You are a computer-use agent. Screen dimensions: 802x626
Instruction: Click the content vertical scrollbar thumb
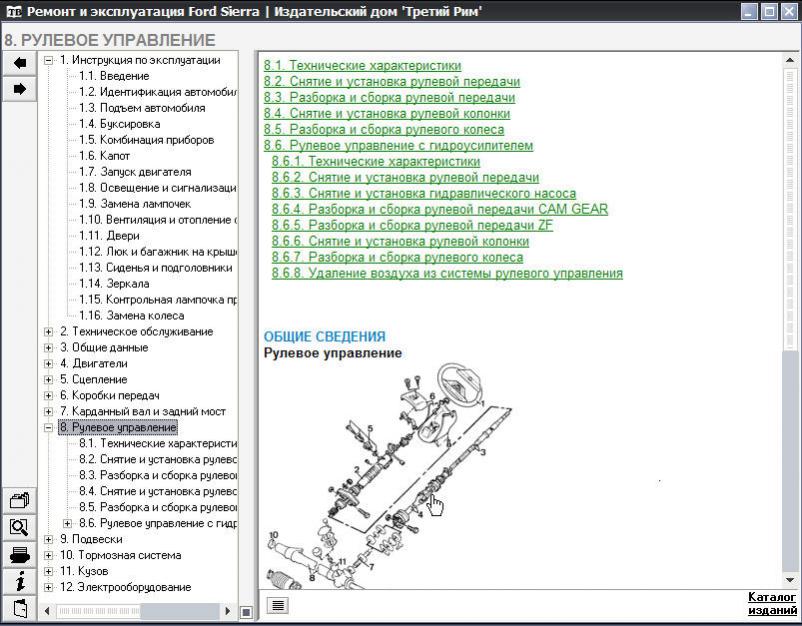point(790,210)
